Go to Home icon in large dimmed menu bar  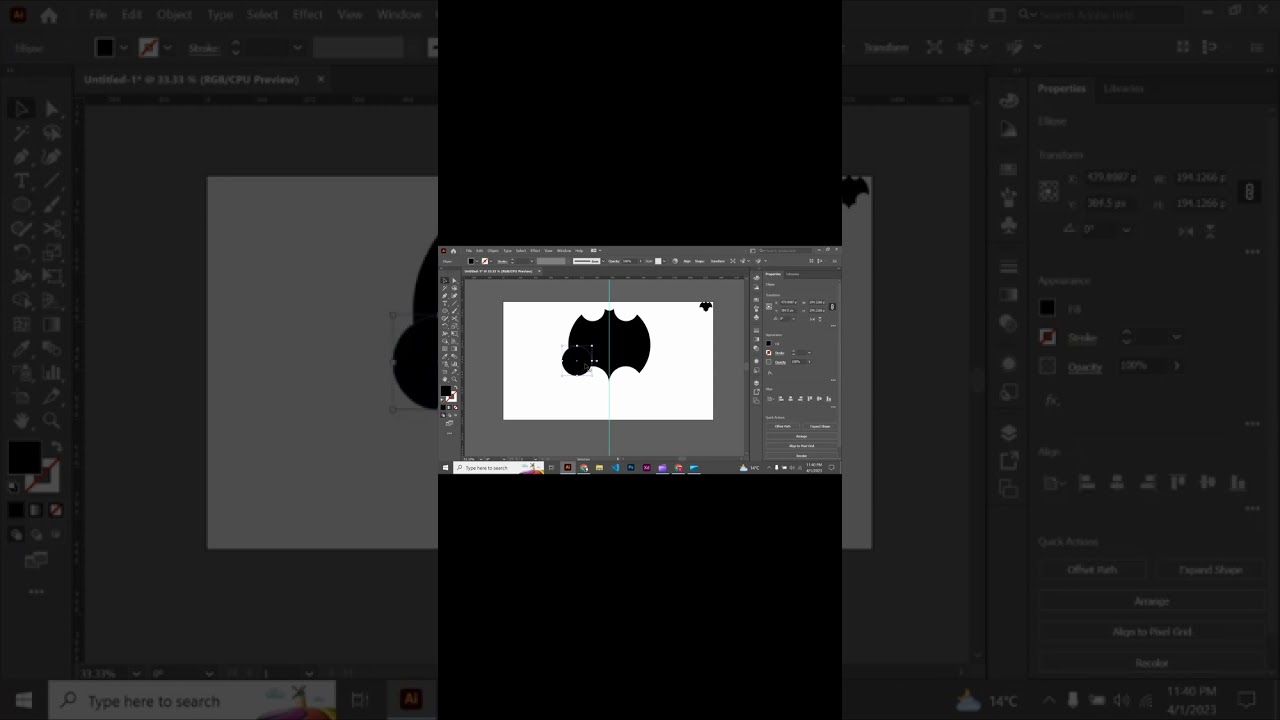click(48, 15)
